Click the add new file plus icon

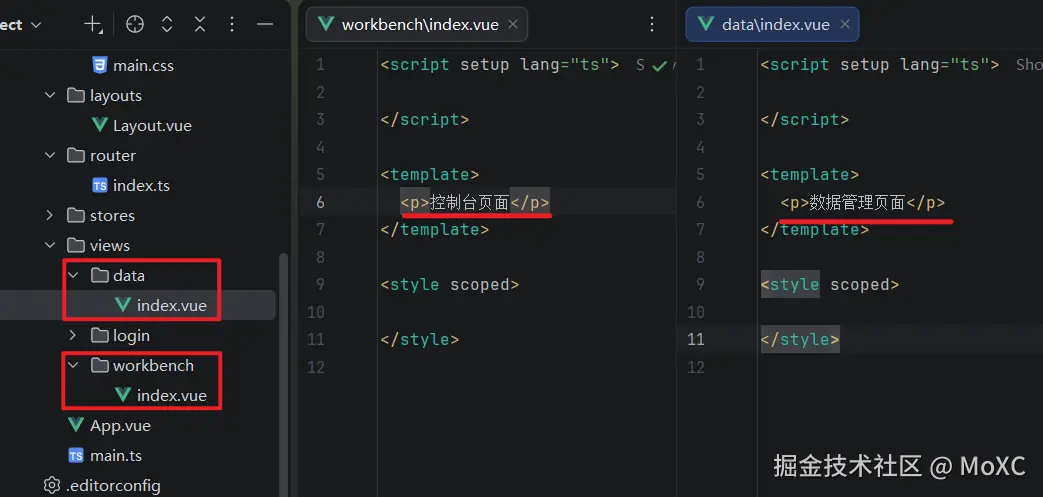[92, 25]
